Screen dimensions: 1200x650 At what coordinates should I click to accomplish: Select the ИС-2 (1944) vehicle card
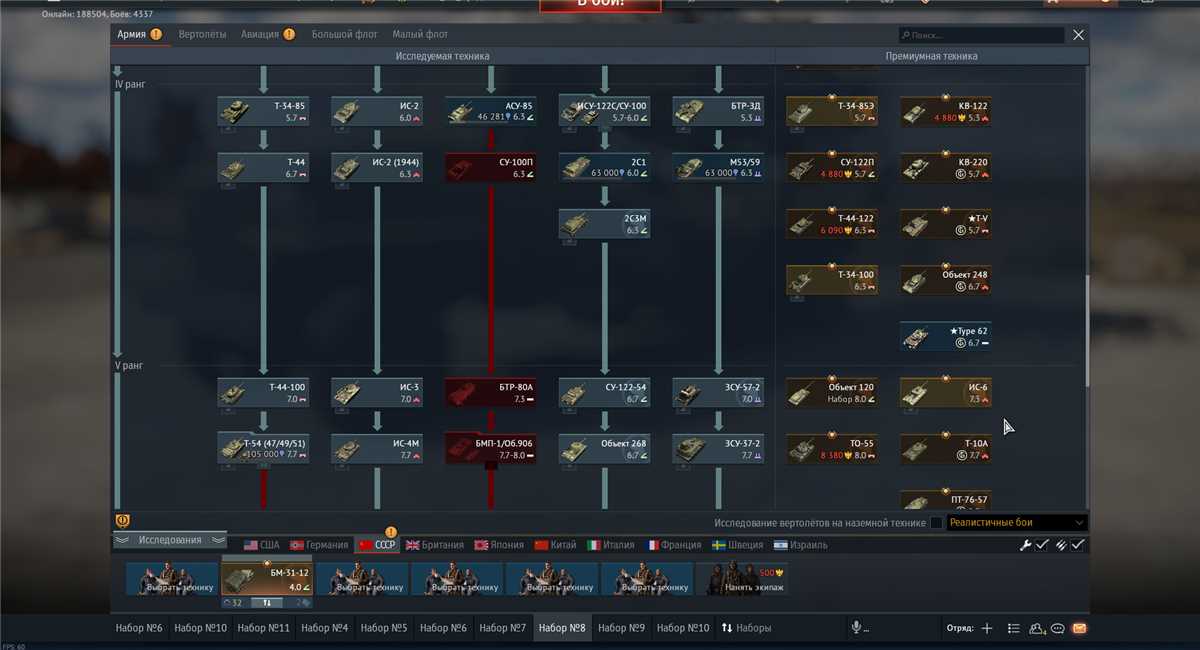[377, 167]
